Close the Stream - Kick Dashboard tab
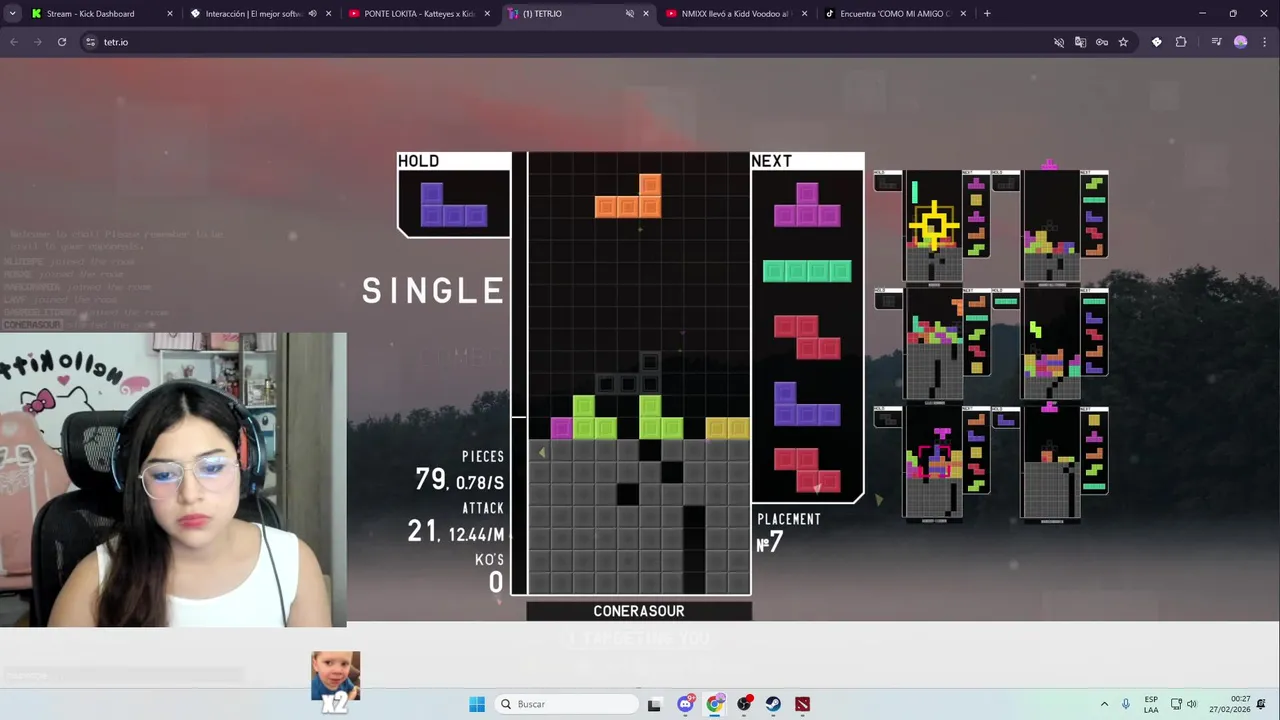Image resolution: width=1280 pixels, height=720 pixels. coord(170,14)
